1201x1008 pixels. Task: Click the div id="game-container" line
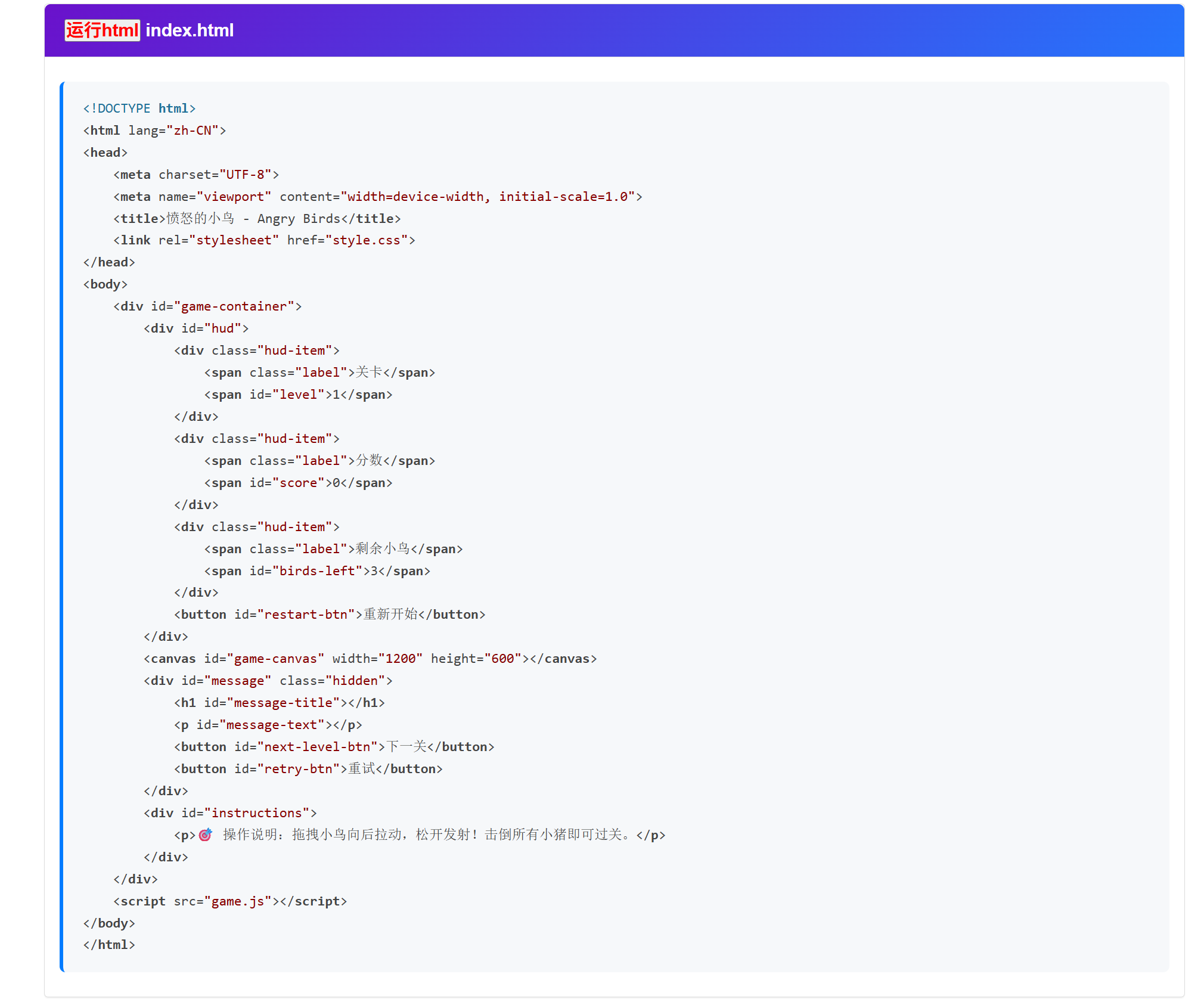tap(207, 306)
